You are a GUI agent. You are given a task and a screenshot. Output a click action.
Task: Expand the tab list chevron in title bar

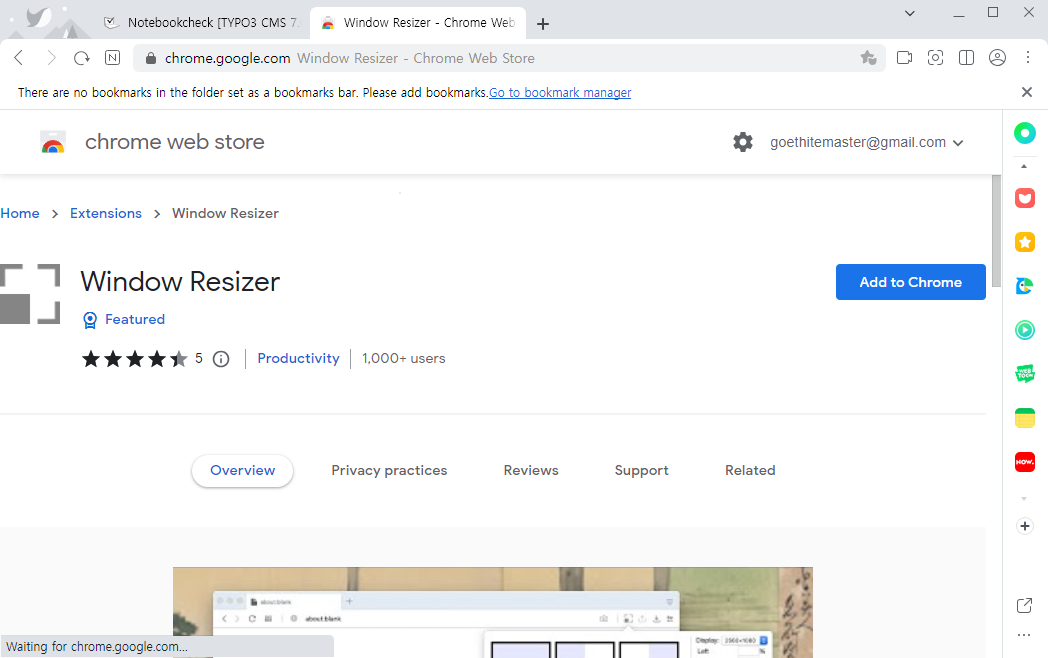point(910,13)
